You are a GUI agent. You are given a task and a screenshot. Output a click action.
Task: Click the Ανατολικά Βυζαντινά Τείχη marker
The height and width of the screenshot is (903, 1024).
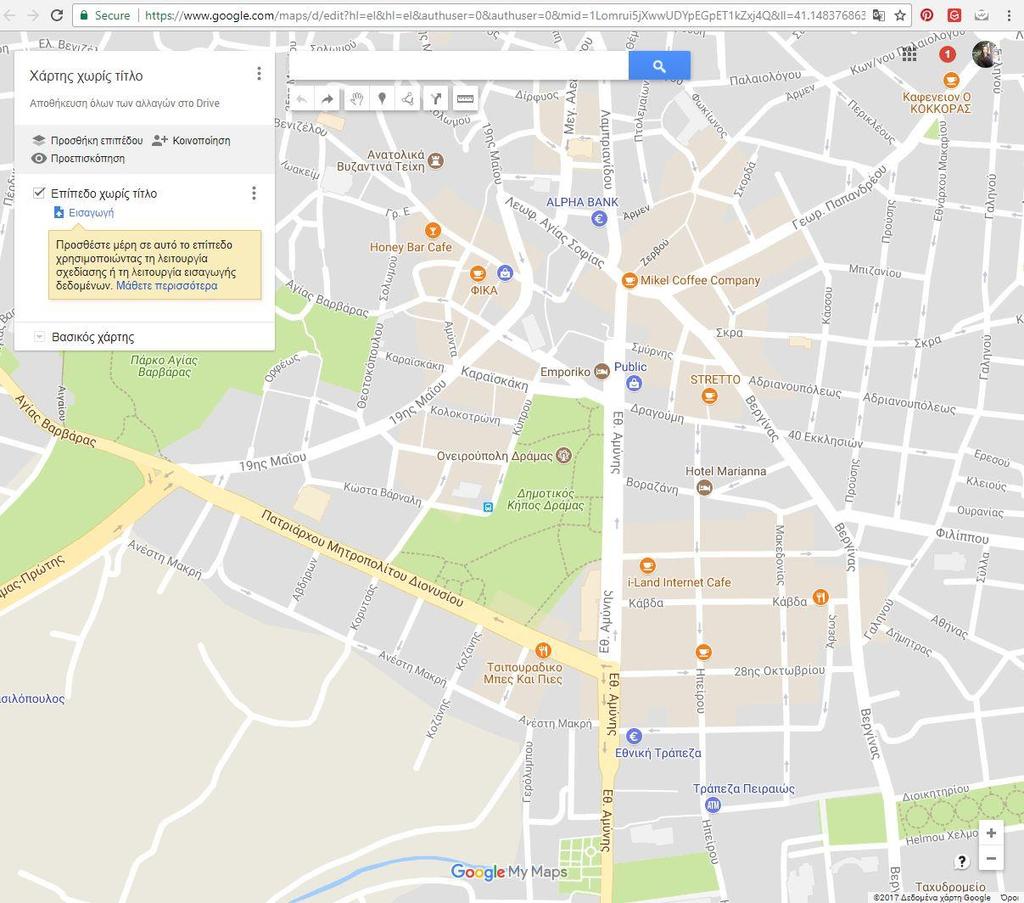click(436, 160)
